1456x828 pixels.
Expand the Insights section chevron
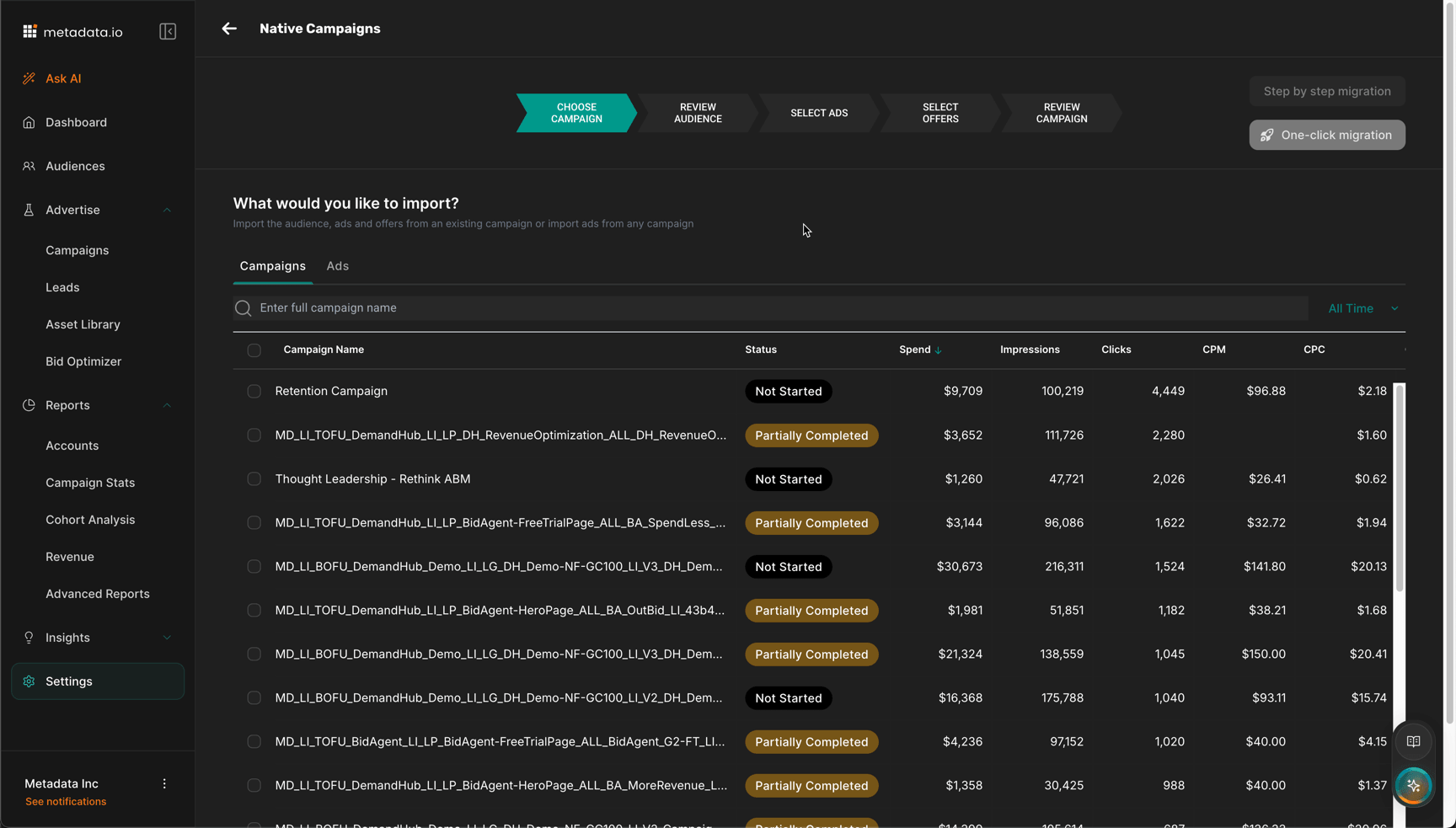167,638
